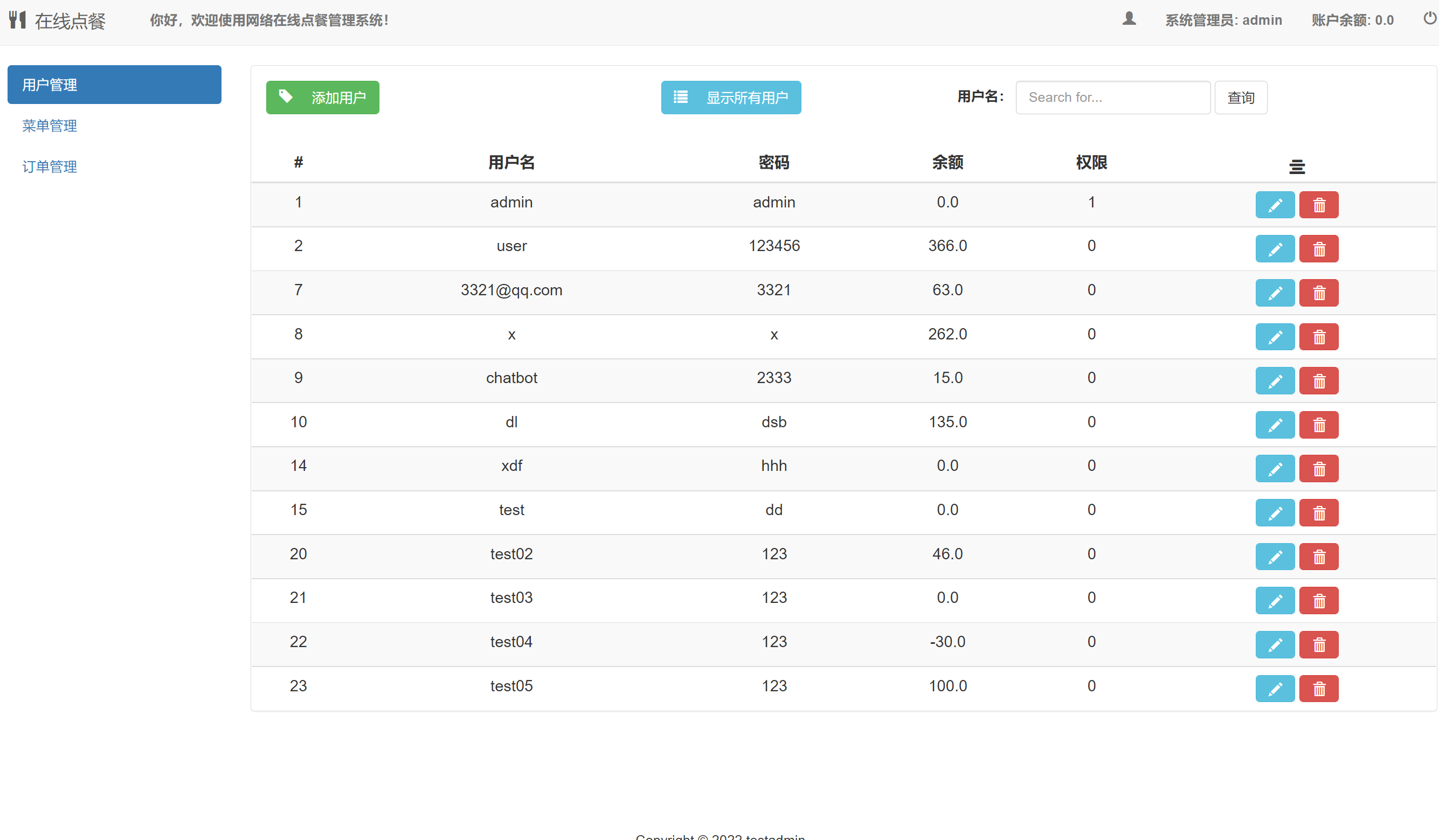Click the power logout icon
This screenshot has height=840, width=1439.
[x=1429, y=19]
